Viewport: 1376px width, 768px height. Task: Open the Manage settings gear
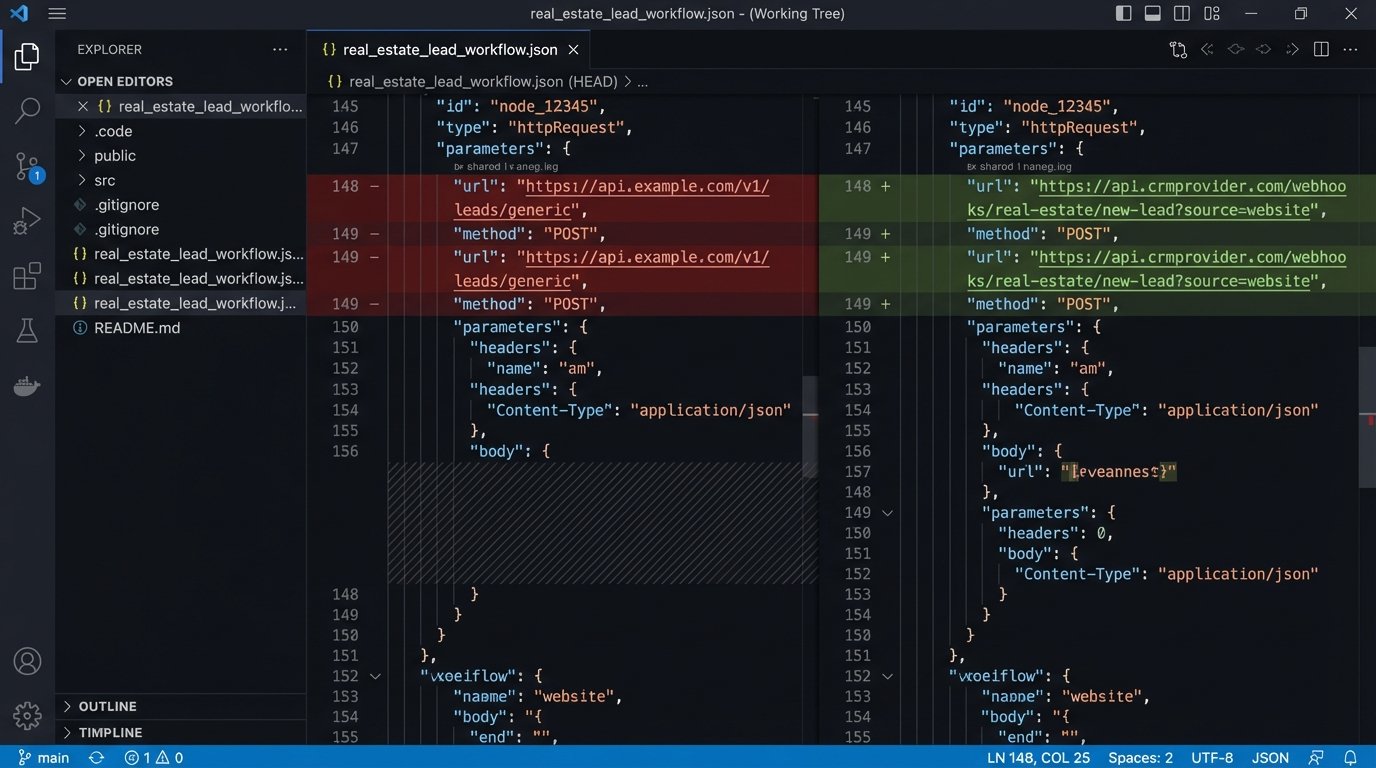coord(27,715)
